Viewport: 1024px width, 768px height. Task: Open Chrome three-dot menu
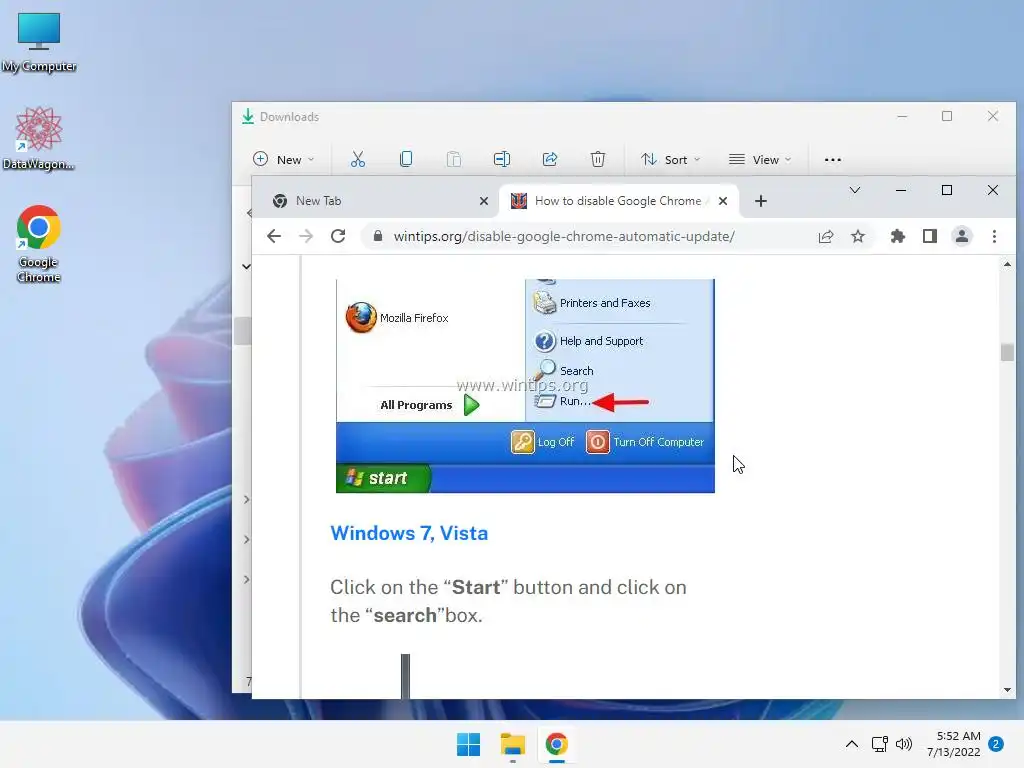pyautogui.click(x=994, y=236)
